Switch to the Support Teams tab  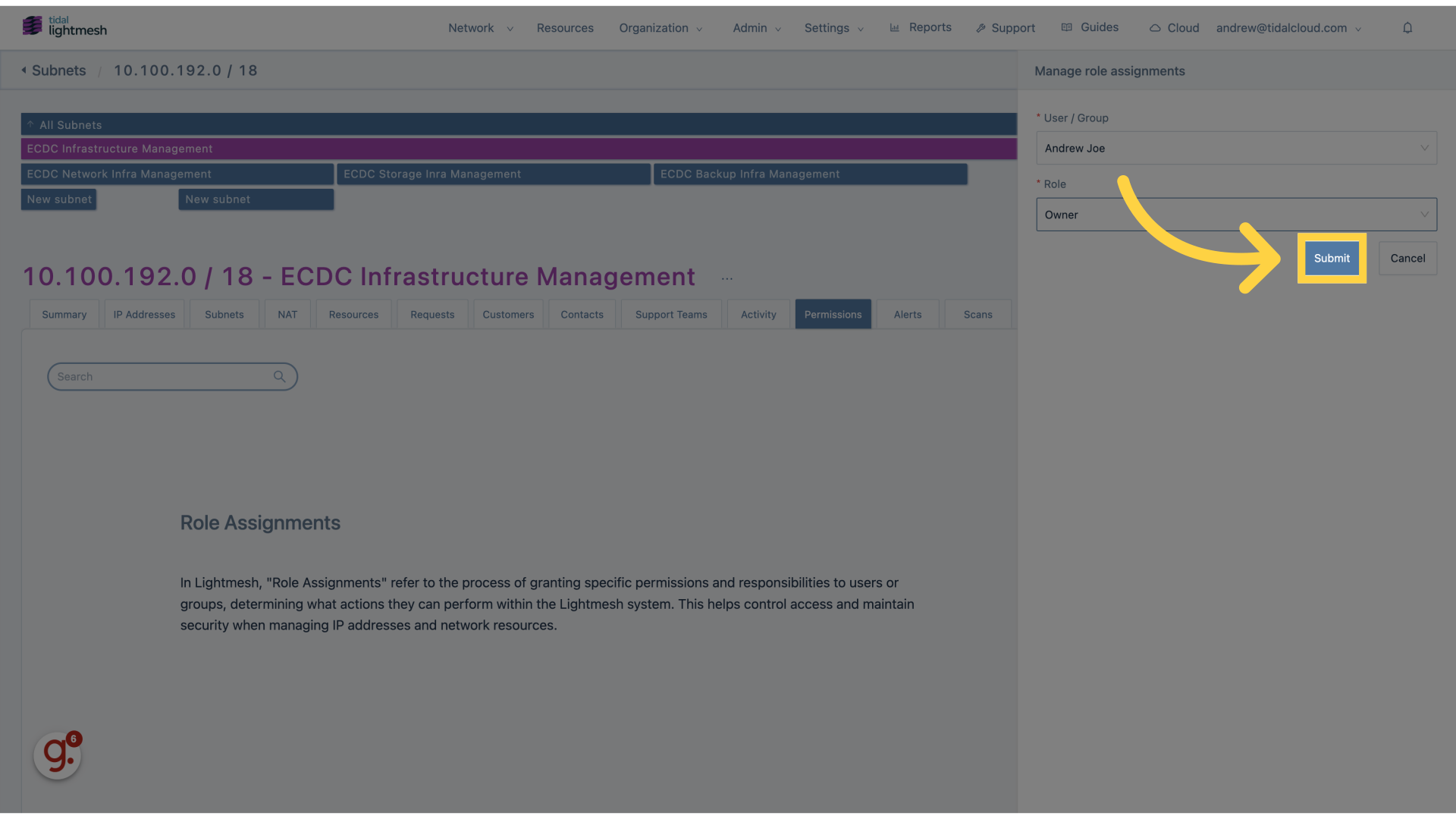coord(671,314)
